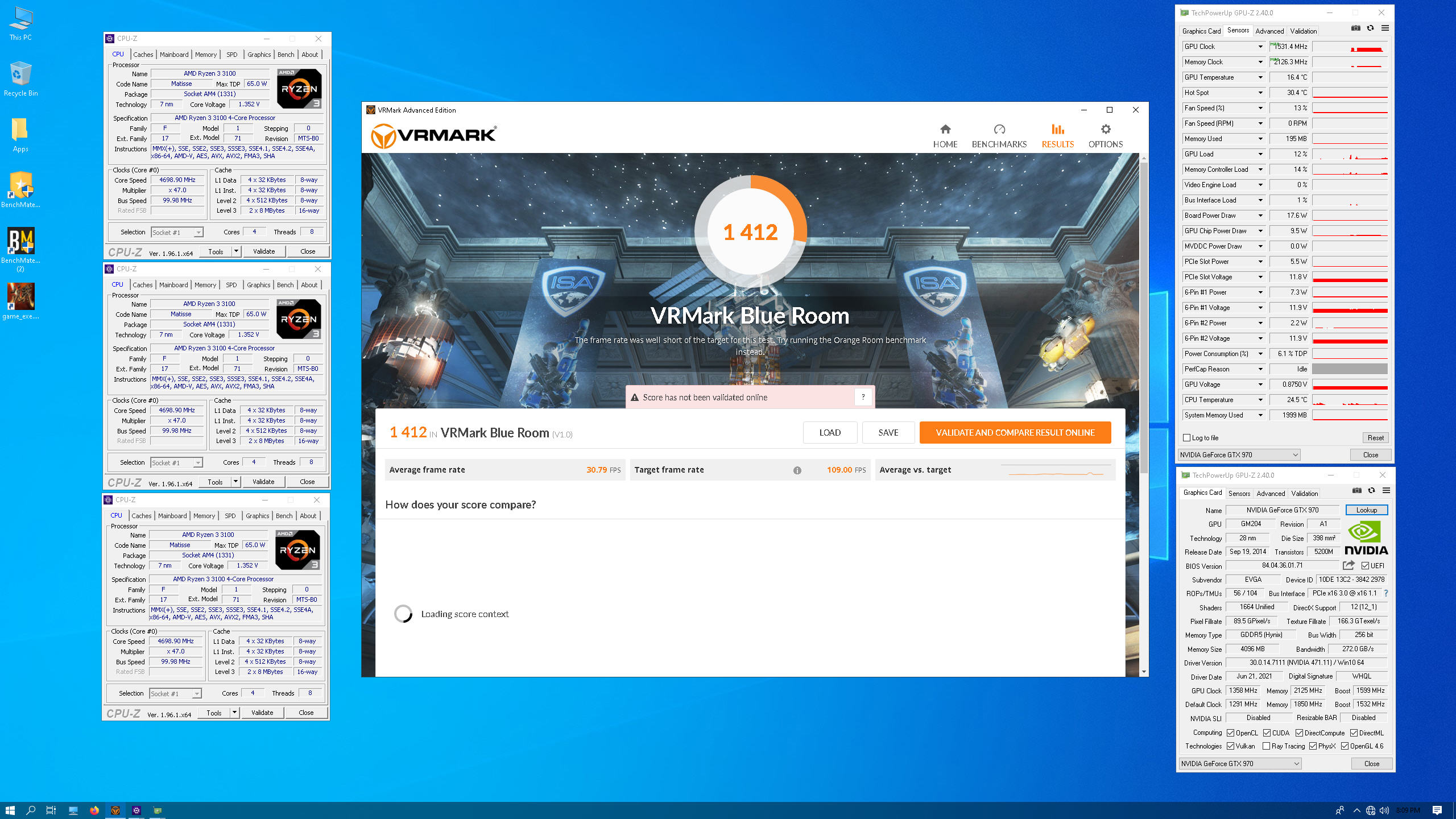Expand the GPU Clock sensor dropdown arrow
This screenshot has width=1456, height=819.
click(x=1261, y=47)
